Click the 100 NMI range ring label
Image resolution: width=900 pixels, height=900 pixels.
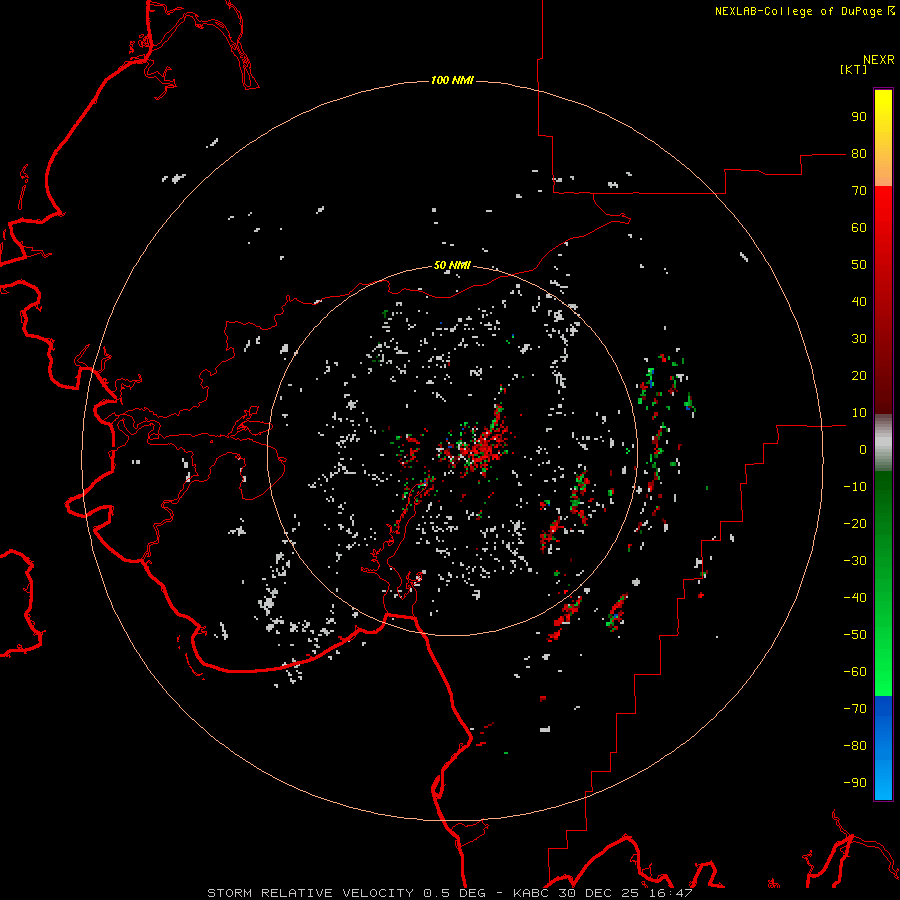tap(452, 80)
